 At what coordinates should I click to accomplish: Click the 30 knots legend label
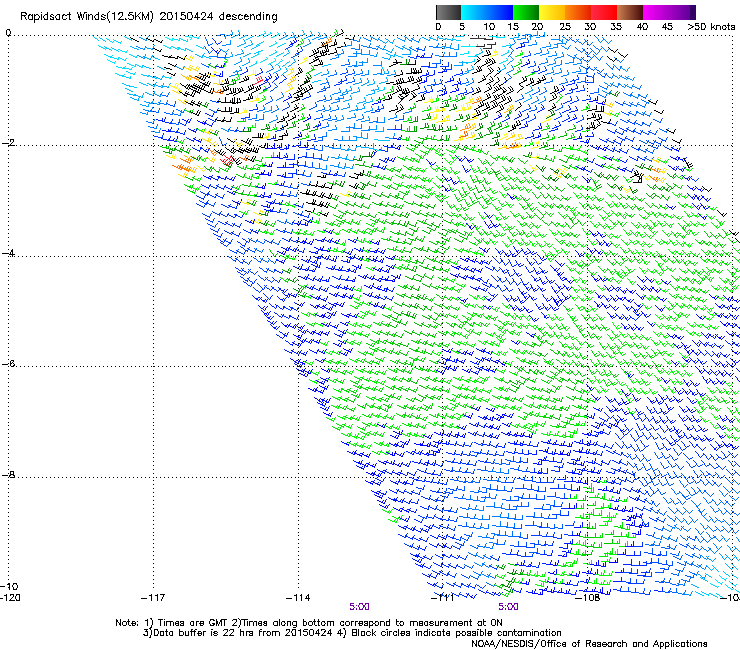[x=590, y=27]
